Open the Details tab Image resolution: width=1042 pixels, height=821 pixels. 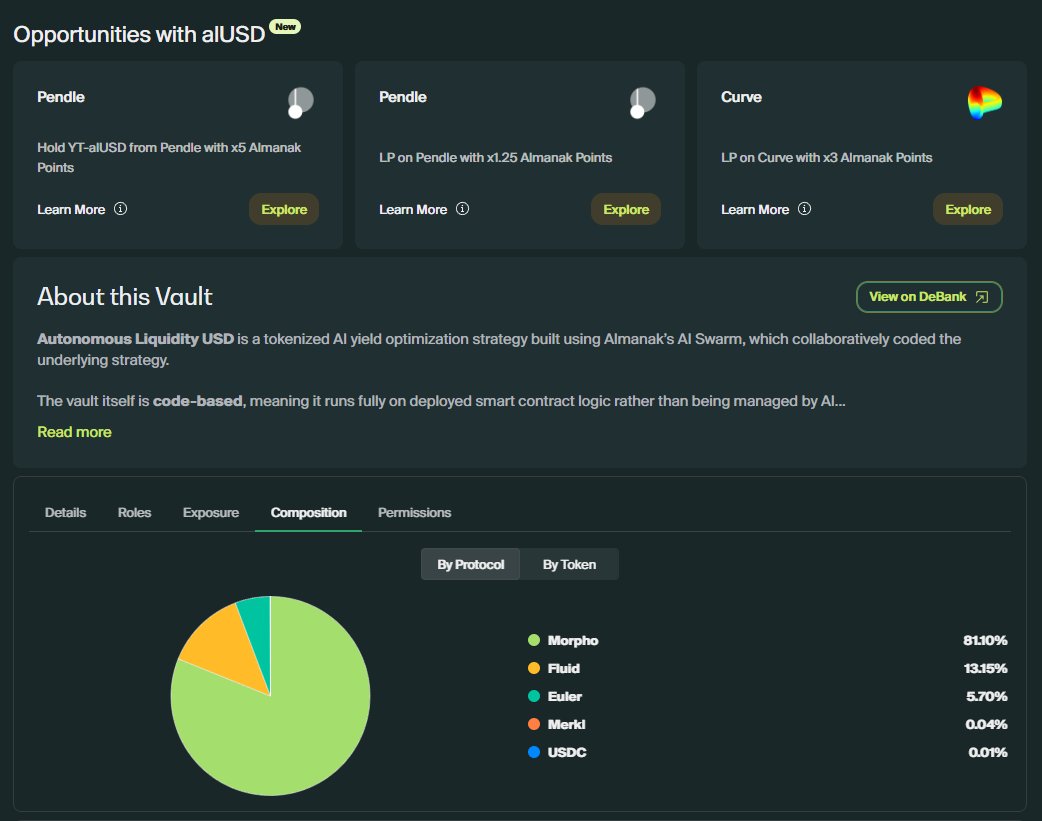(x=65, y=513)
